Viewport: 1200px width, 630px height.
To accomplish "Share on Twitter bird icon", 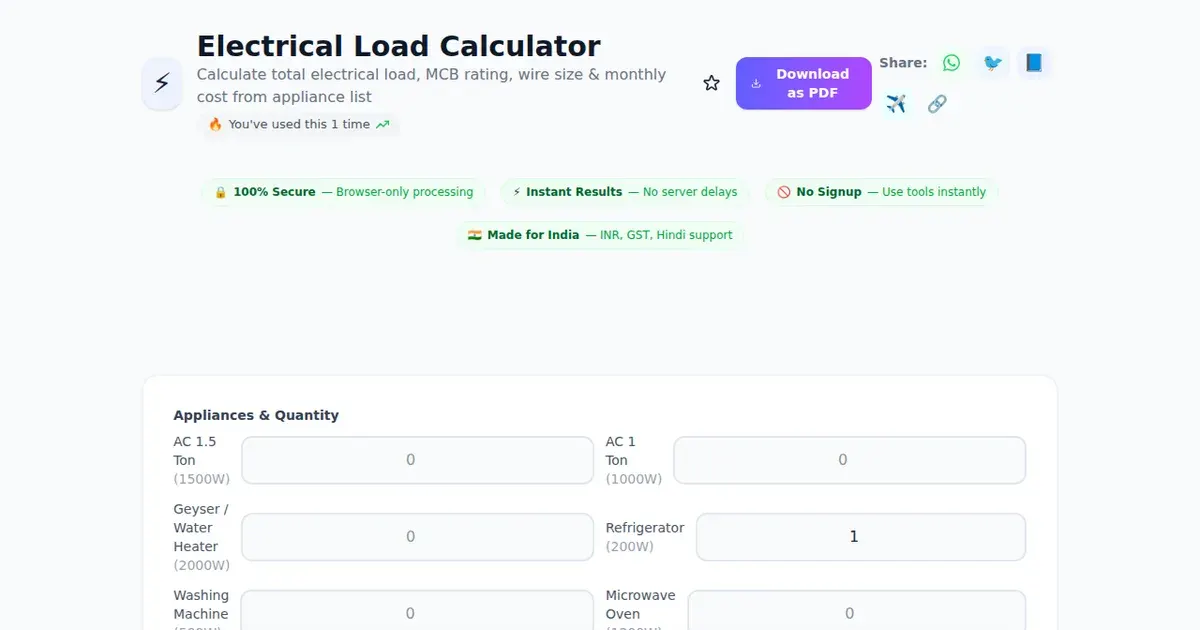I will pyautogui.click(x=992, y=63).
